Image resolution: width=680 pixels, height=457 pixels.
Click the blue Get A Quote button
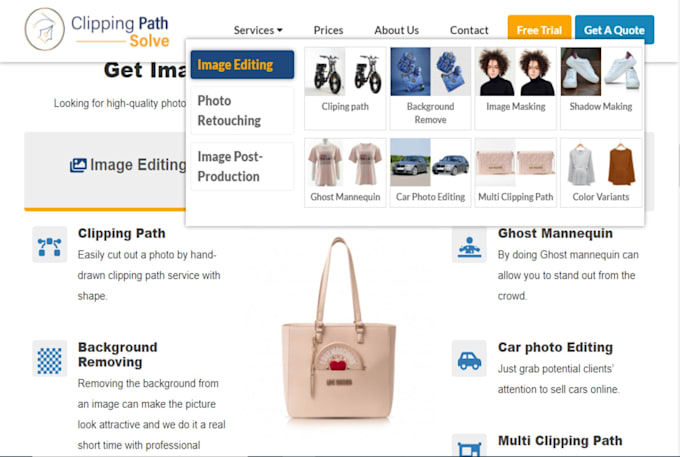[615, 30]
